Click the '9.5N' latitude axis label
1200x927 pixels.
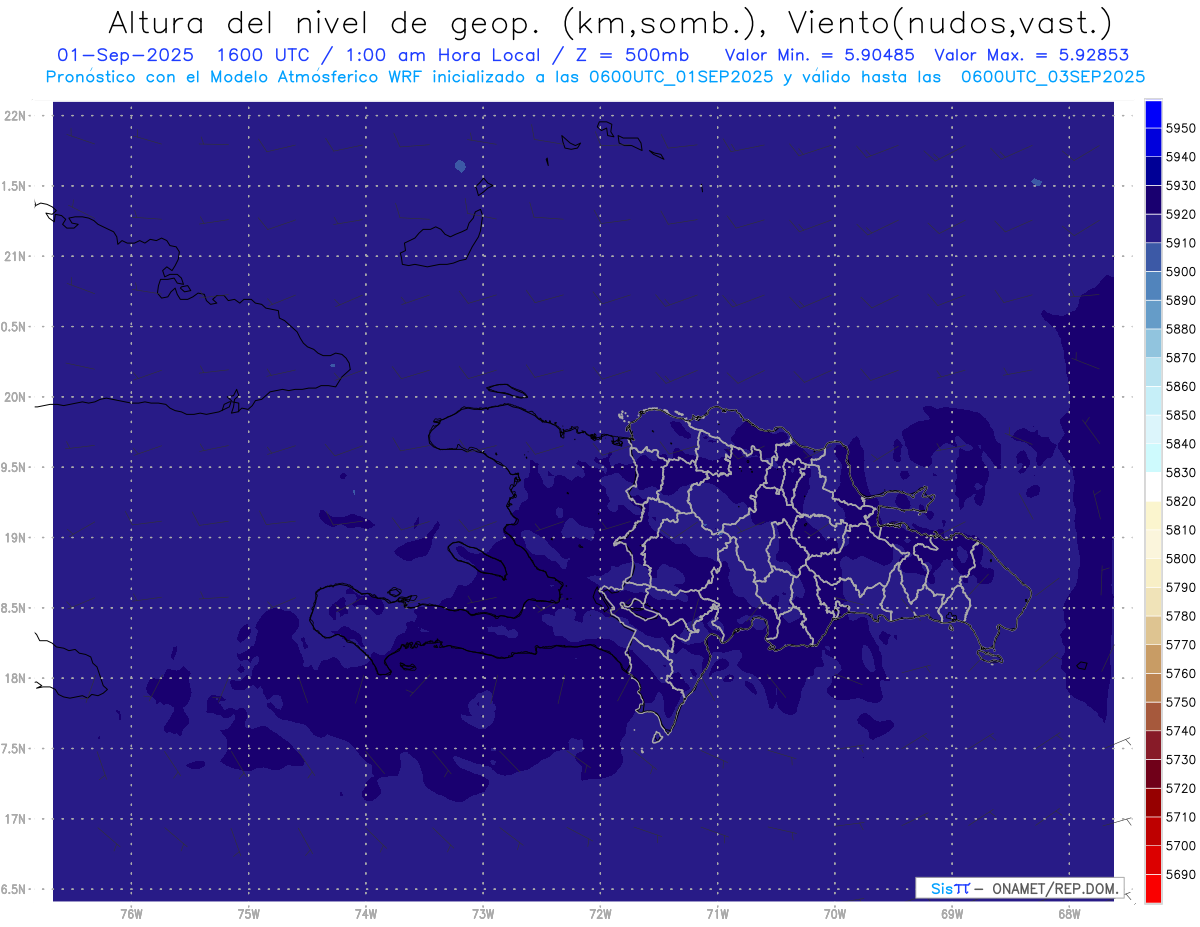15,468
